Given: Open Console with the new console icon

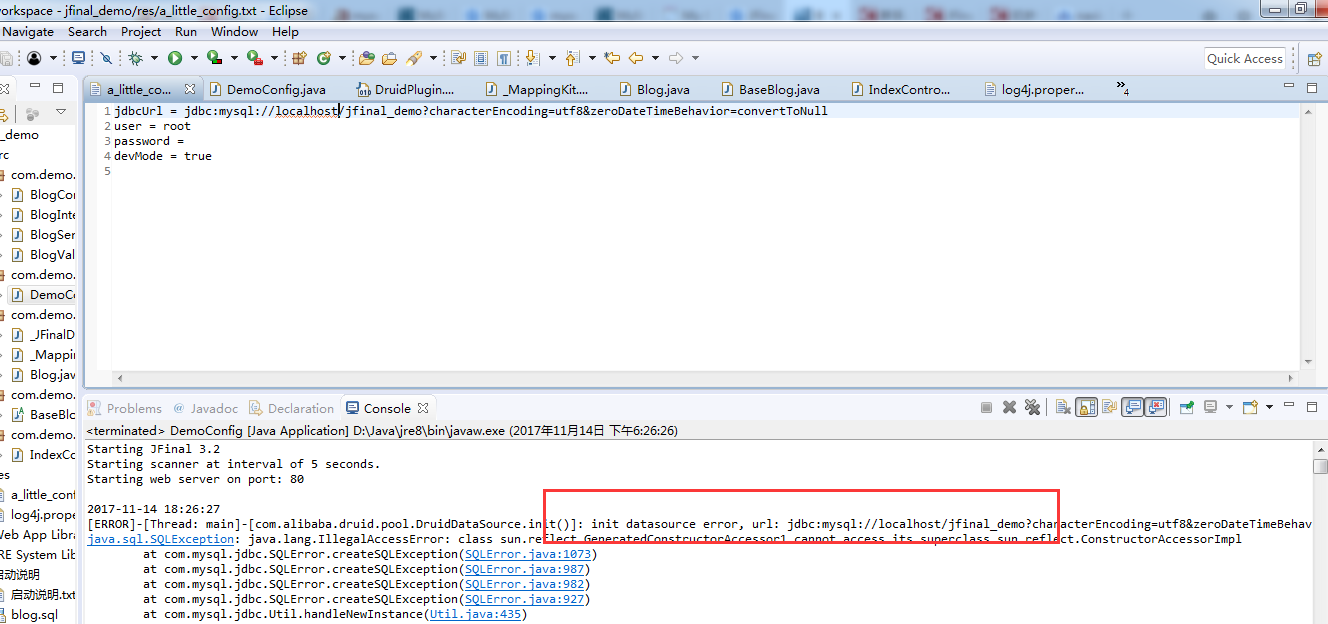Looking at the screenshot, I should (x=1250, y=407).
